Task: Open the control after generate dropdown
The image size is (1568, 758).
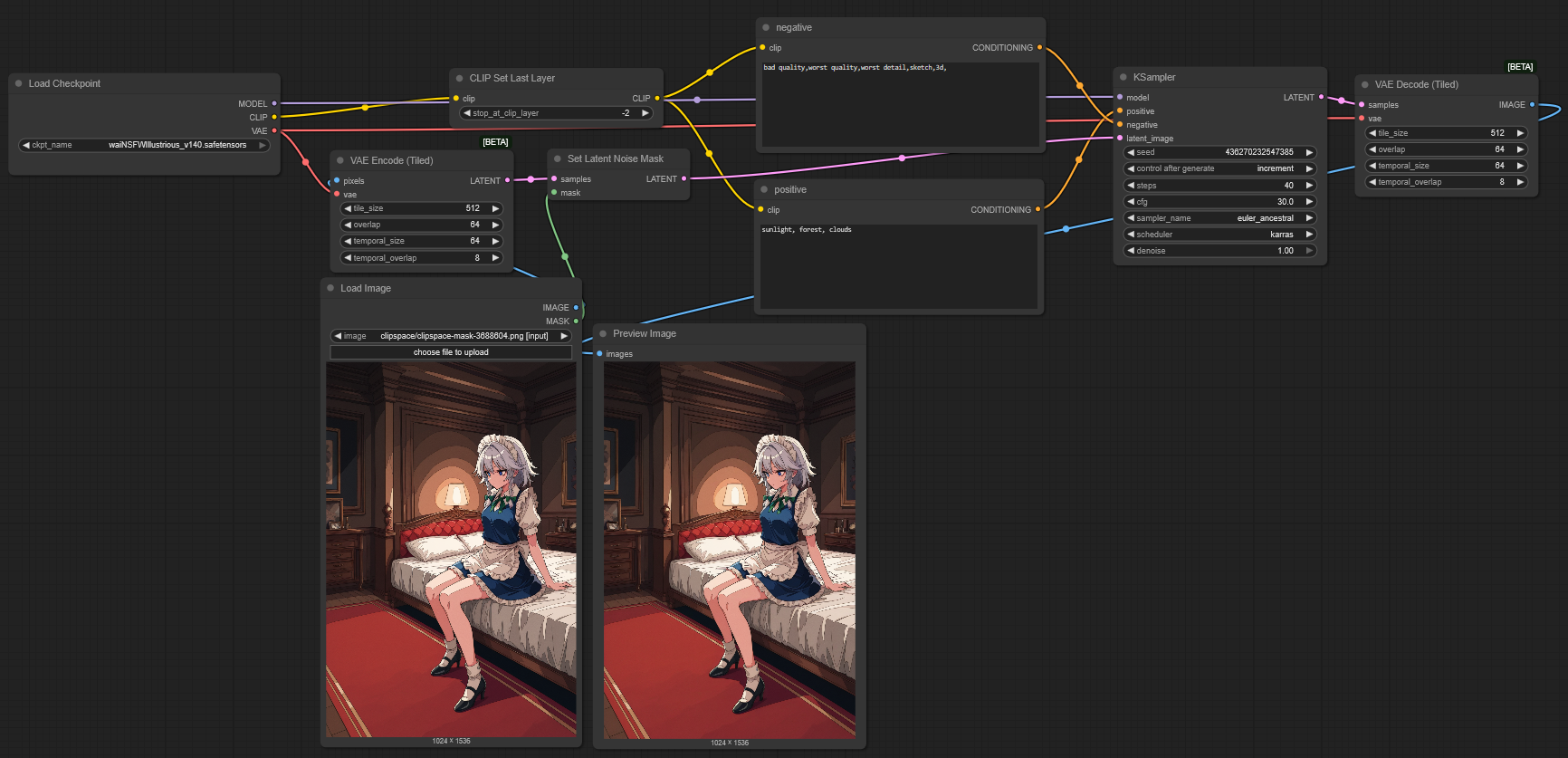Action: point(1220,168)
